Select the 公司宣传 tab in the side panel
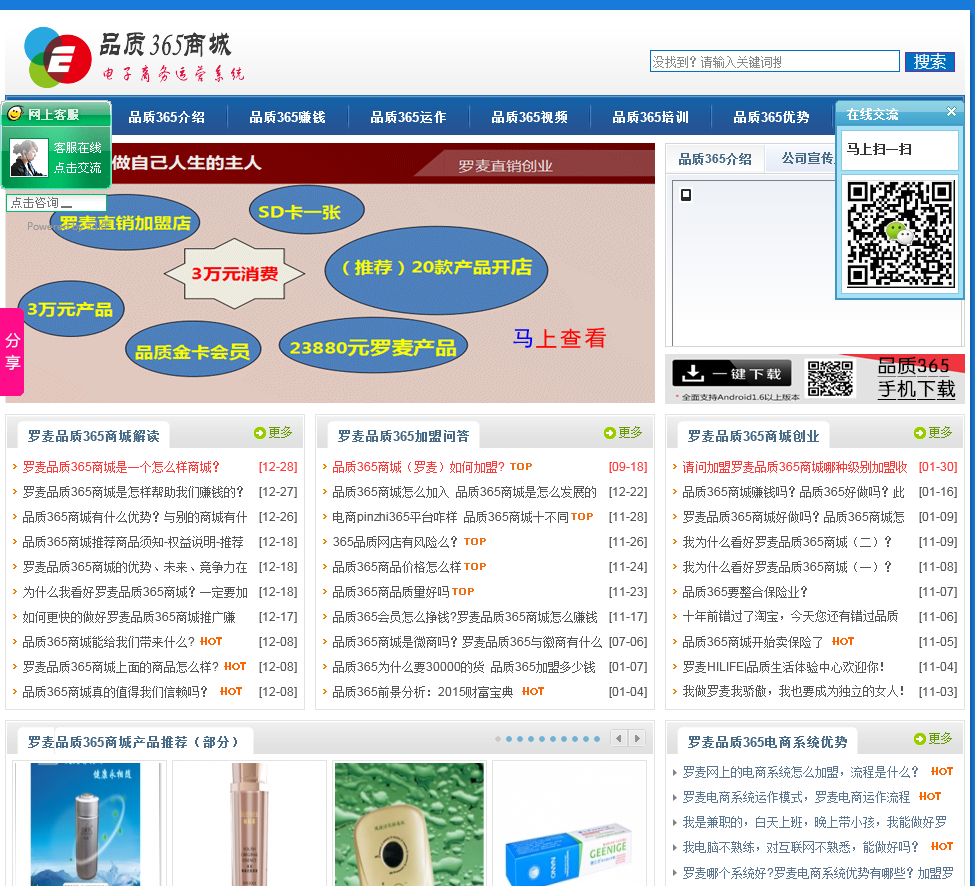 click(x=807, y=159)
